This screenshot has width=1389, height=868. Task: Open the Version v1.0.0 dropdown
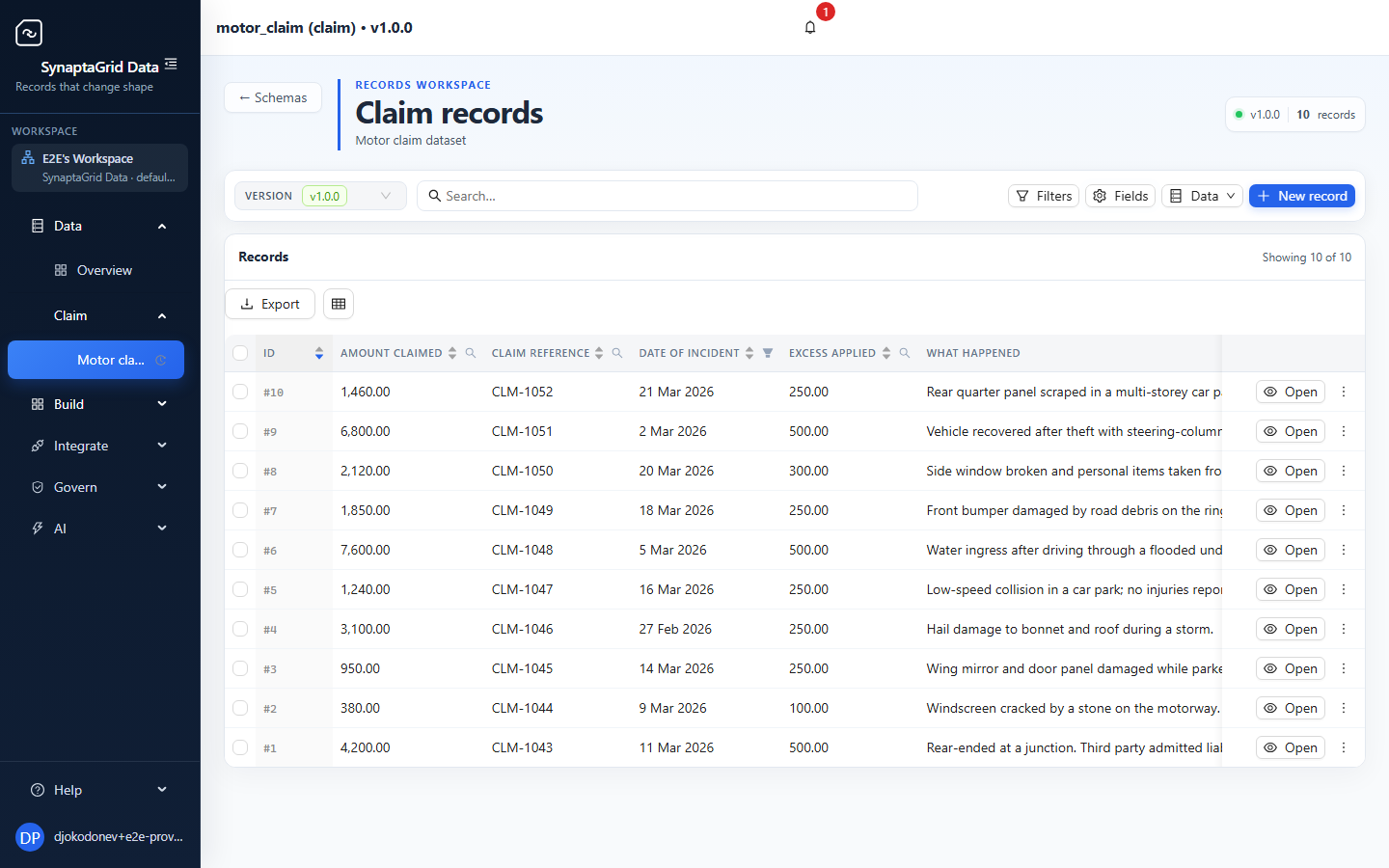pos(320,196)
